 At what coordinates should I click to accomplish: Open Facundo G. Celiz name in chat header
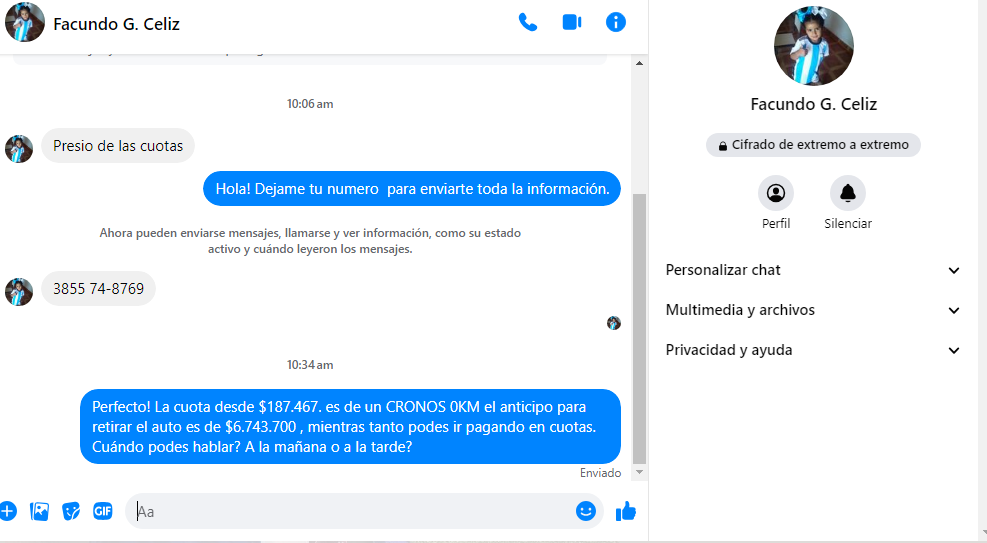click(116, 24)
